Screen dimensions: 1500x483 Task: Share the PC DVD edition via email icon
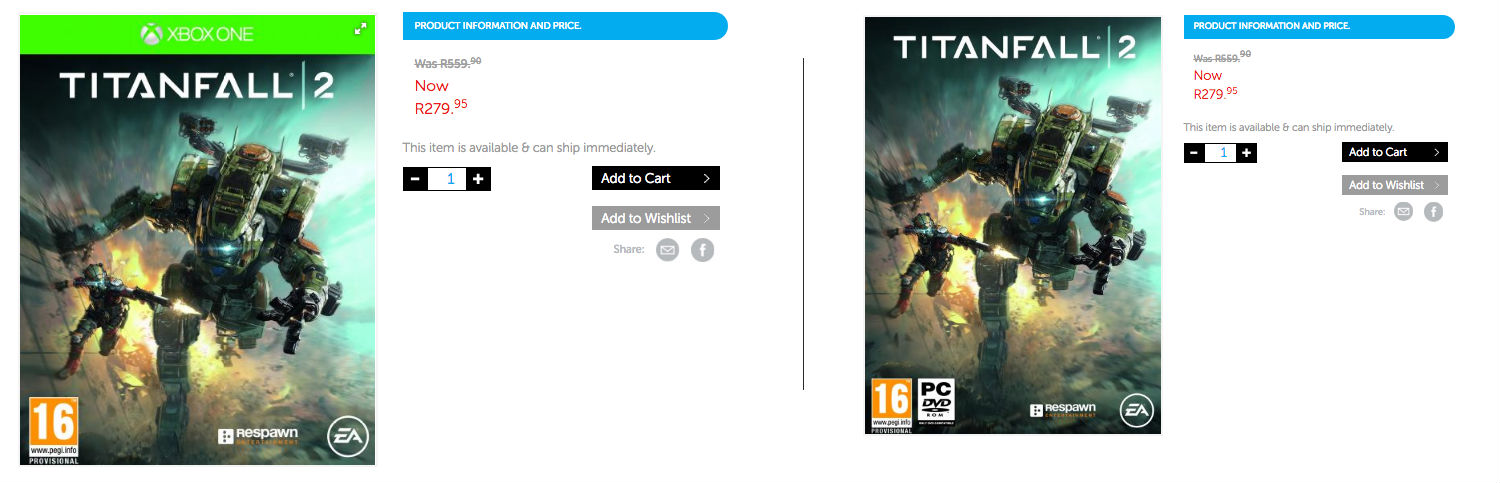(x=1404, y=211)
